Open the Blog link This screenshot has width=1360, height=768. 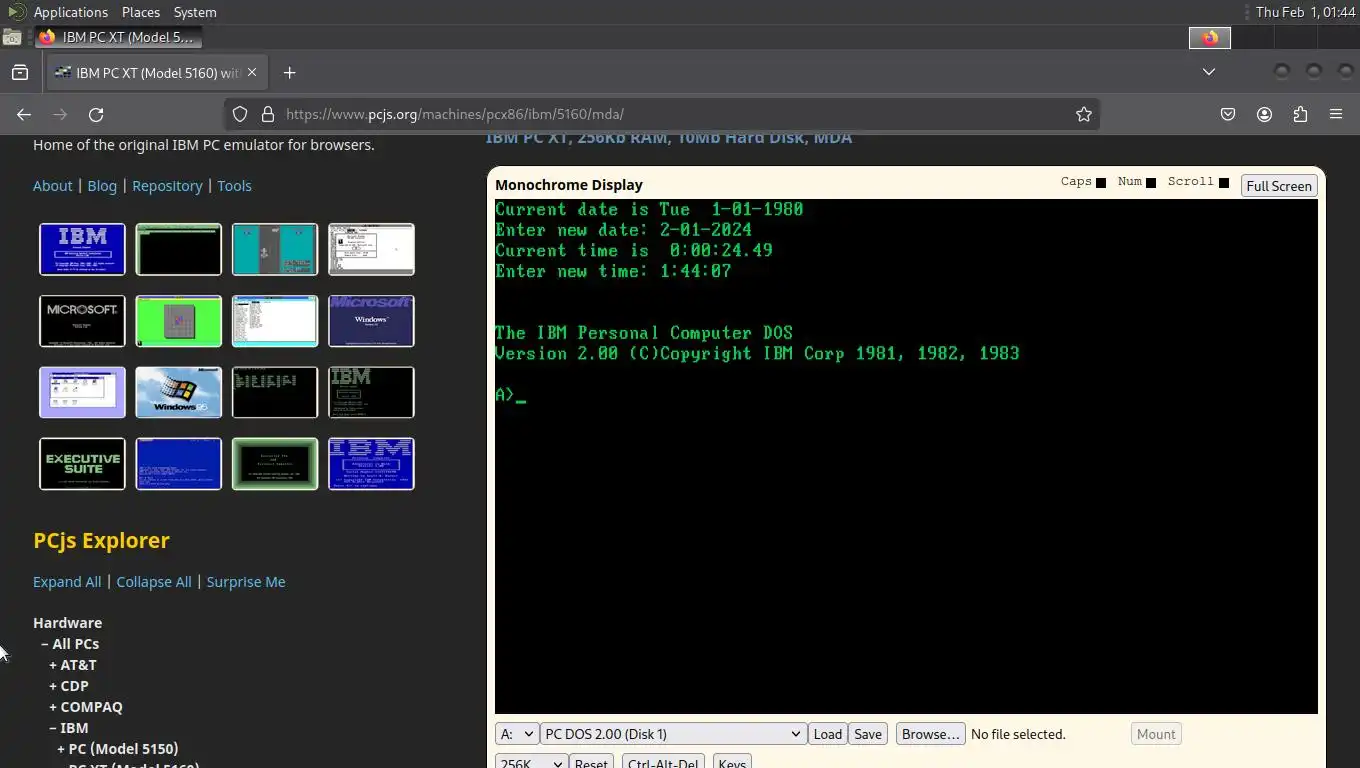pos(102,186)
